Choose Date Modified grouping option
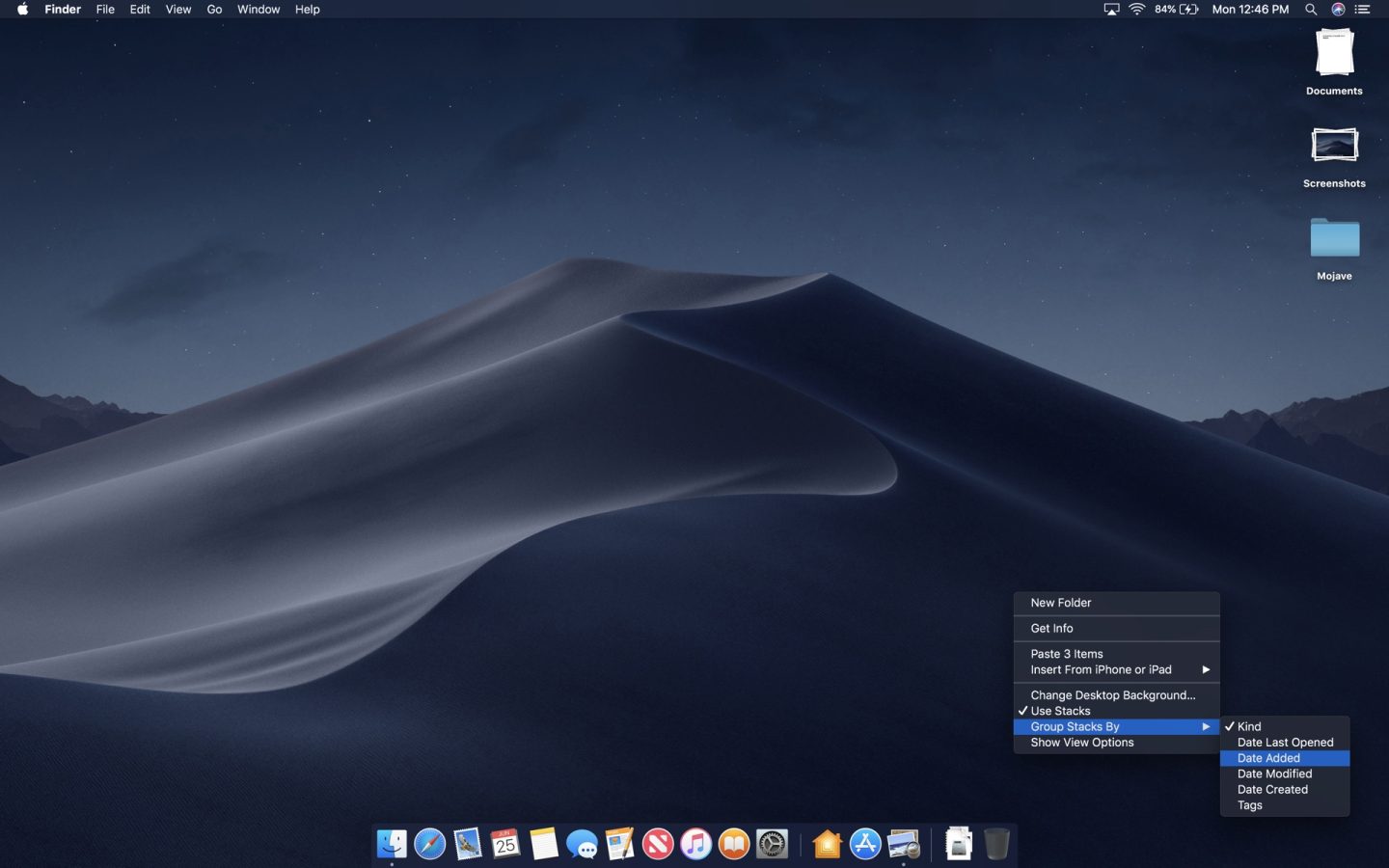 point(1273,773)
